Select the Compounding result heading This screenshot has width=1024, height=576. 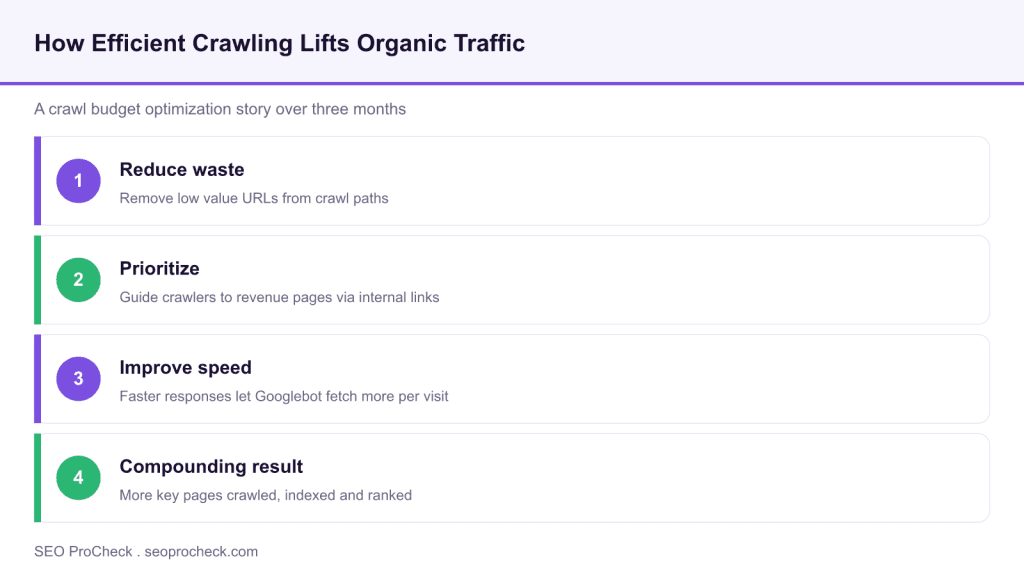211,466
